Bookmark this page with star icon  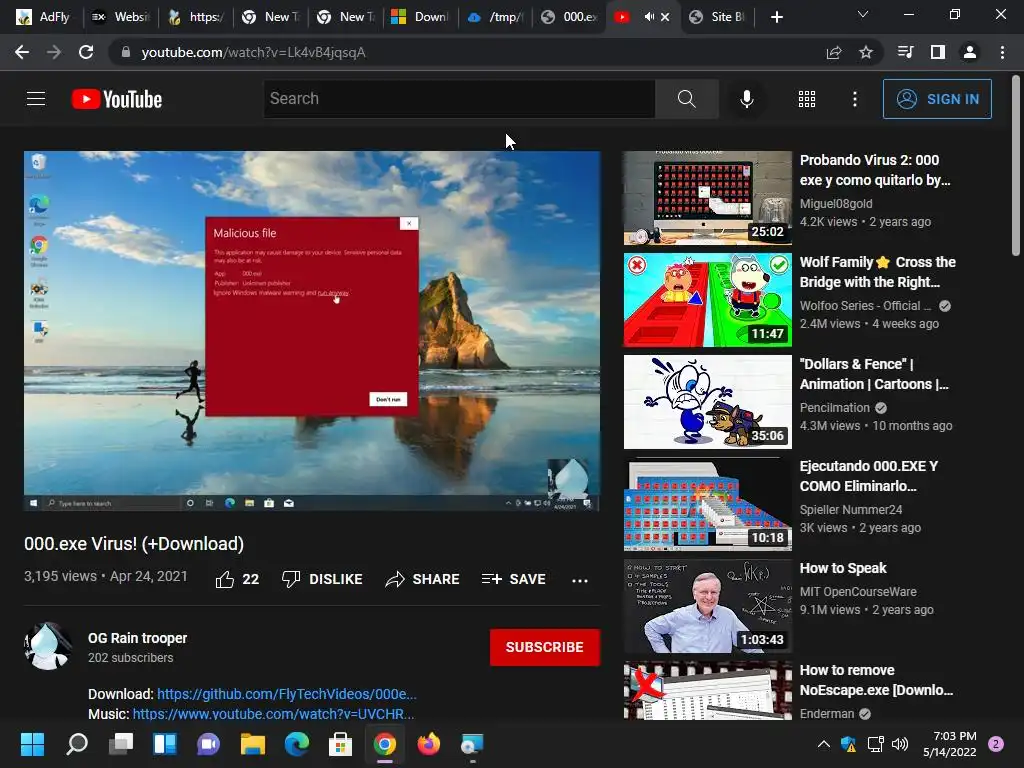(865, 52)
